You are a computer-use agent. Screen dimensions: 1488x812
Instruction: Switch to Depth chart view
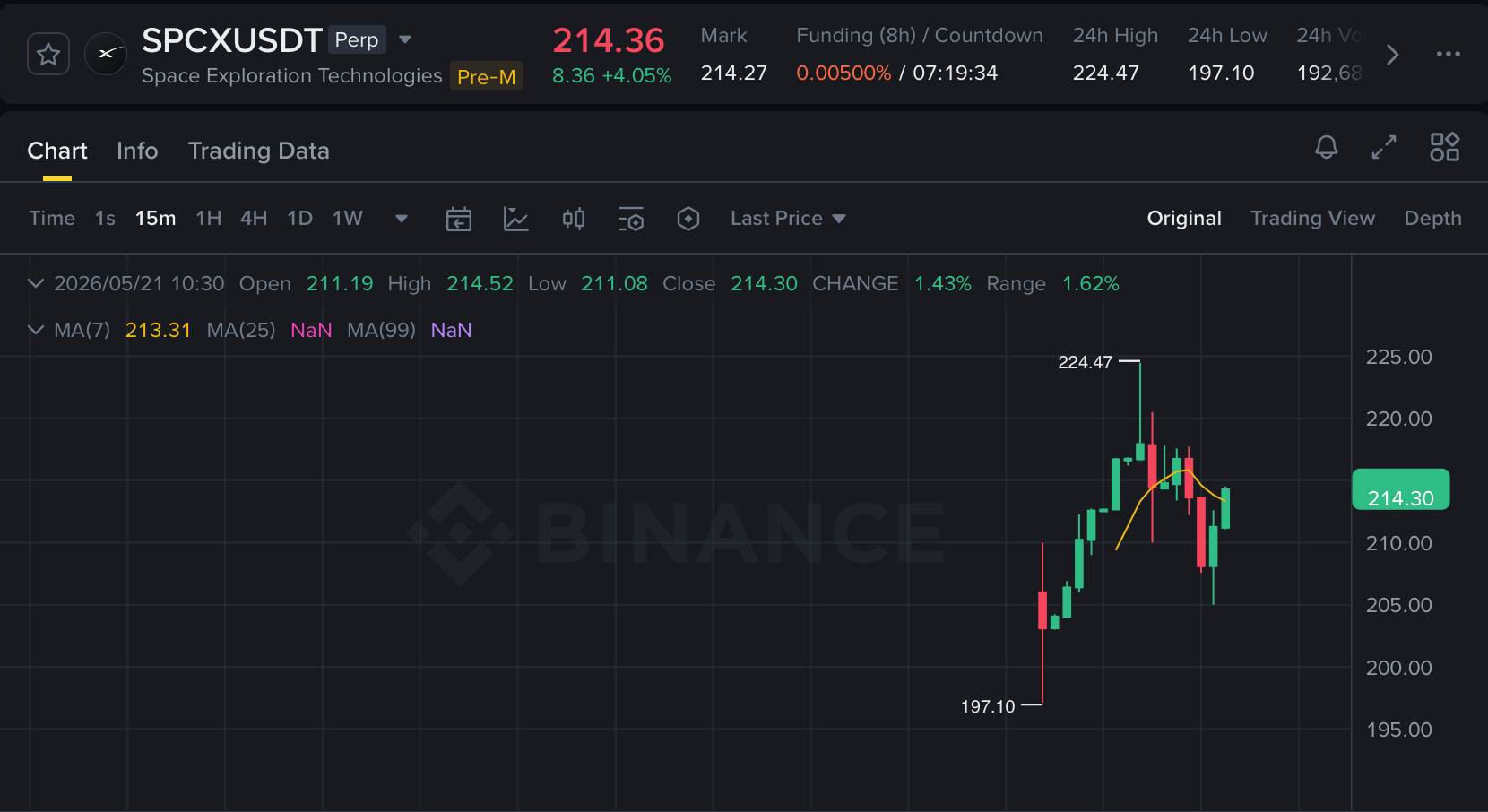point(1432,218)
